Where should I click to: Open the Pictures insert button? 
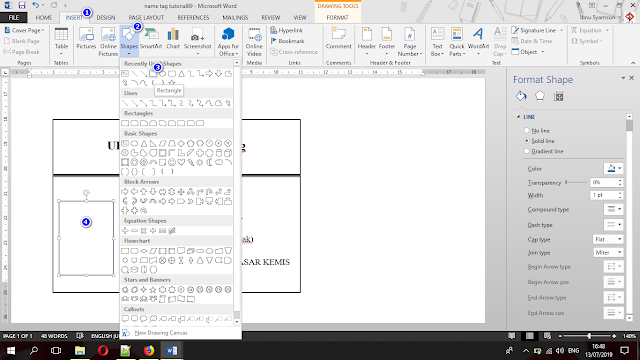[x=86, y=39]
